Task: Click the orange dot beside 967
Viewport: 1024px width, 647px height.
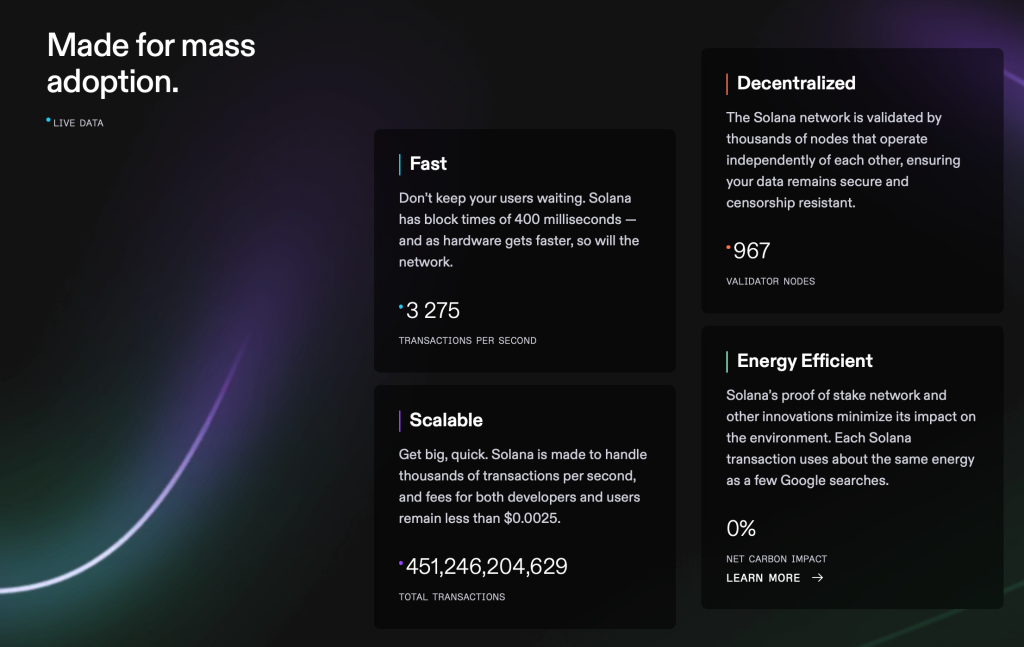Action: click(729, 245)
